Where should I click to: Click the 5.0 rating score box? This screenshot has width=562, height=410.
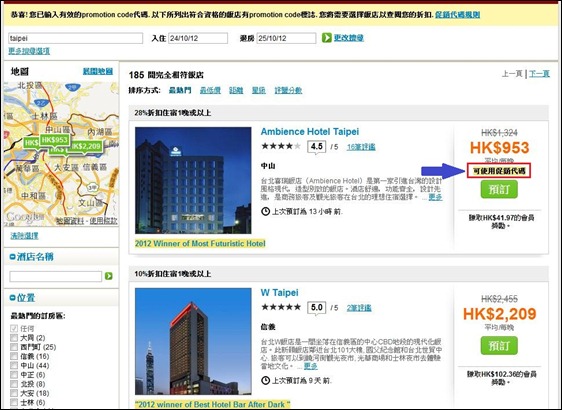[x=316, y=308]
